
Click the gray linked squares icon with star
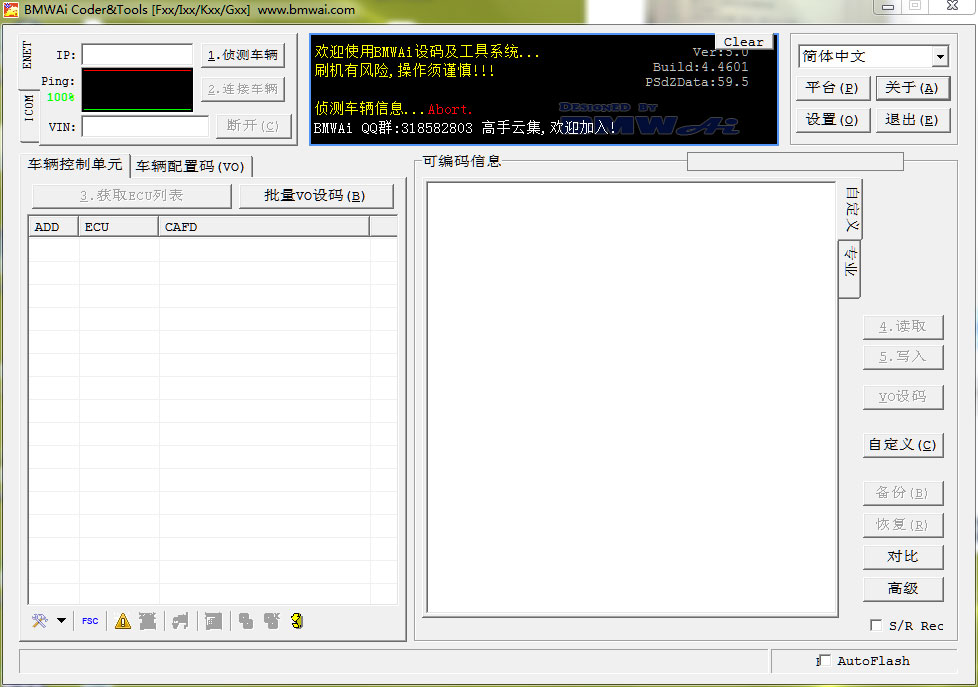[x=271, y=621]
